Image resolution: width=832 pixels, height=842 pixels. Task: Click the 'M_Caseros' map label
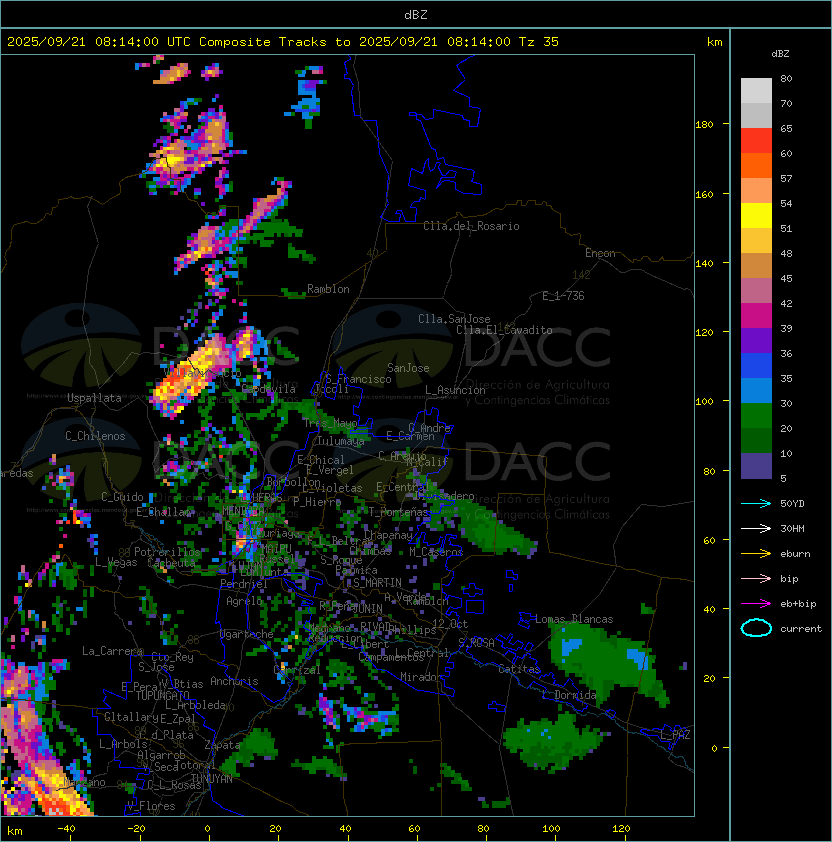[436, 551]
